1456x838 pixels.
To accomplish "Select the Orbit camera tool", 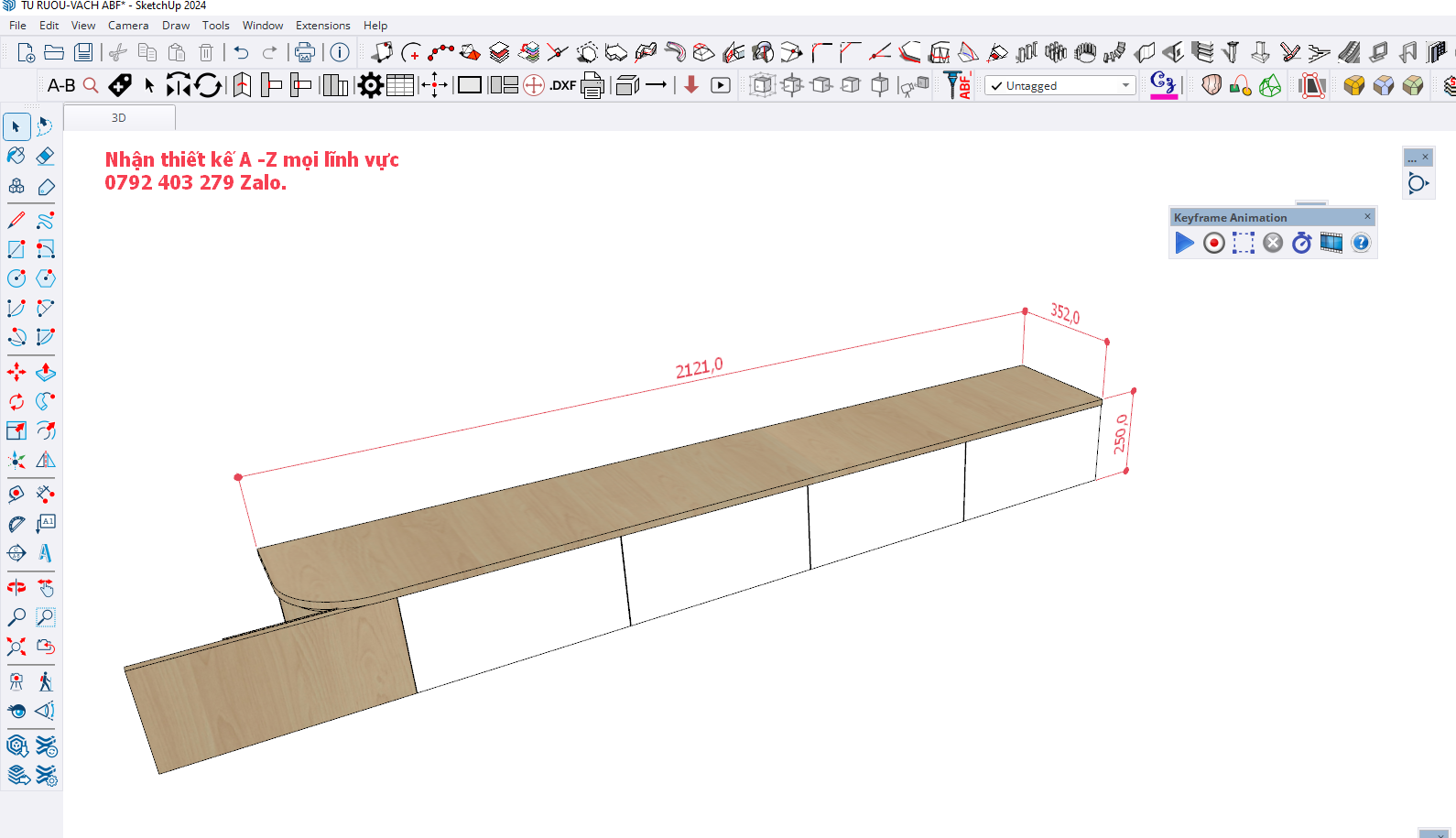I will (x=16, y=587).
